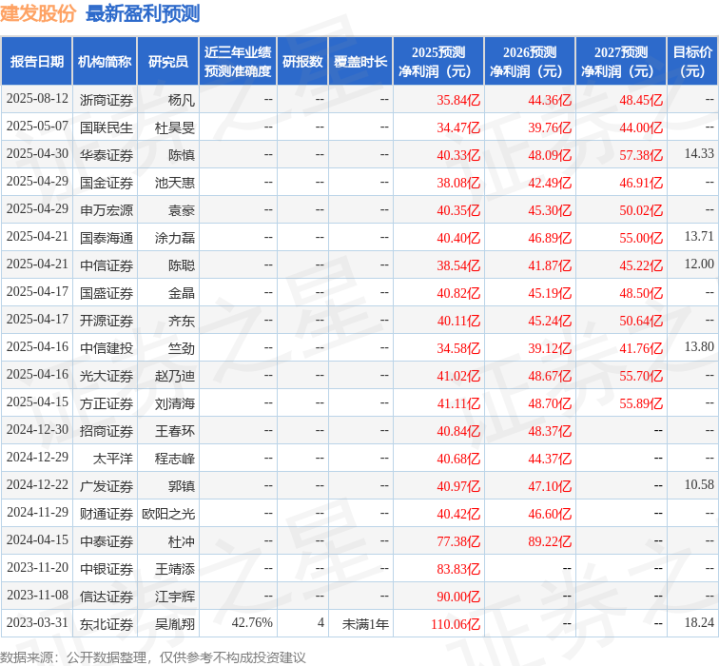The image size is (719, 666).
Task: Click the 目标价 column header
Action: (x=692, y=62)
